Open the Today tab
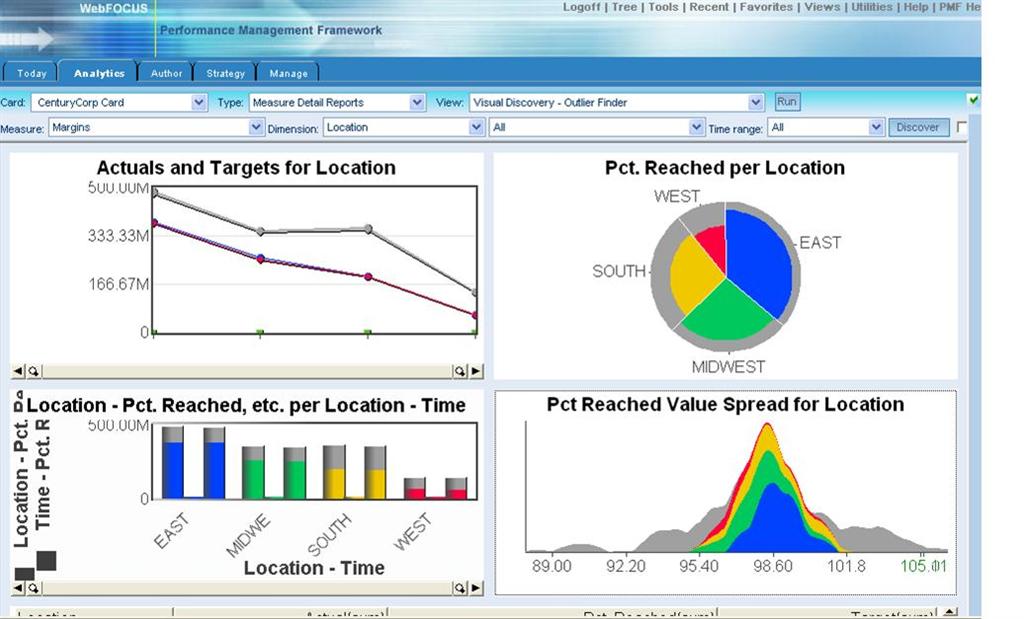 (31, 73)
